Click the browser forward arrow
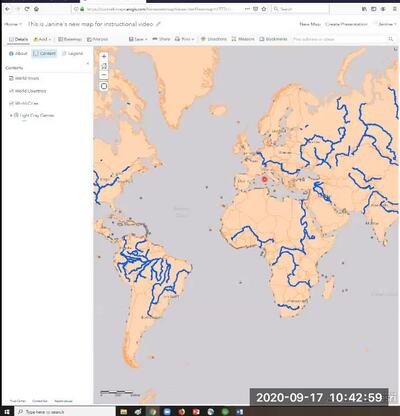The height and width of the screenshot is (416, 400). tap(17, 9)
